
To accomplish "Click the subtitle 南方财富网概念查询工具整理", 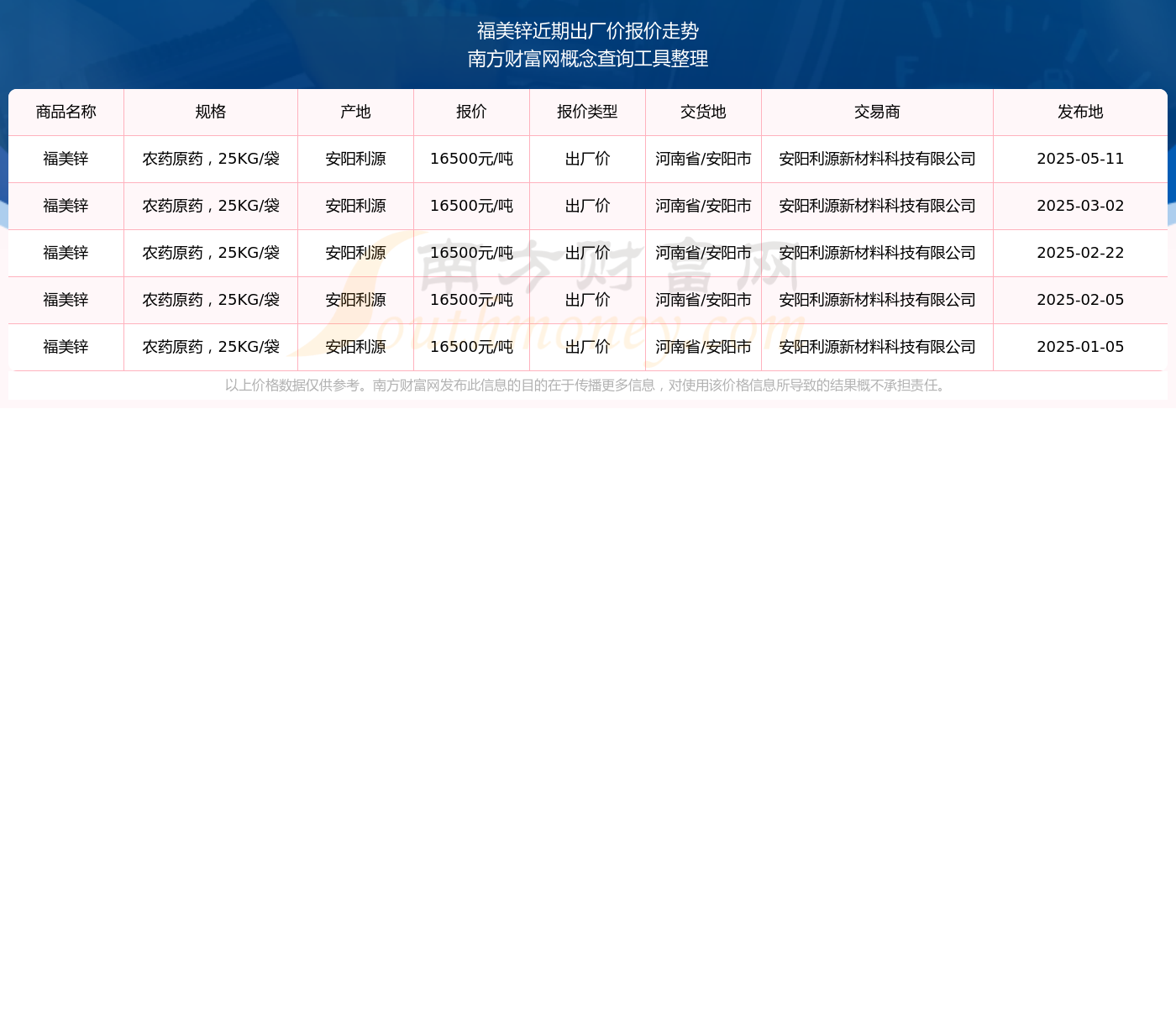I will point(588,60).
